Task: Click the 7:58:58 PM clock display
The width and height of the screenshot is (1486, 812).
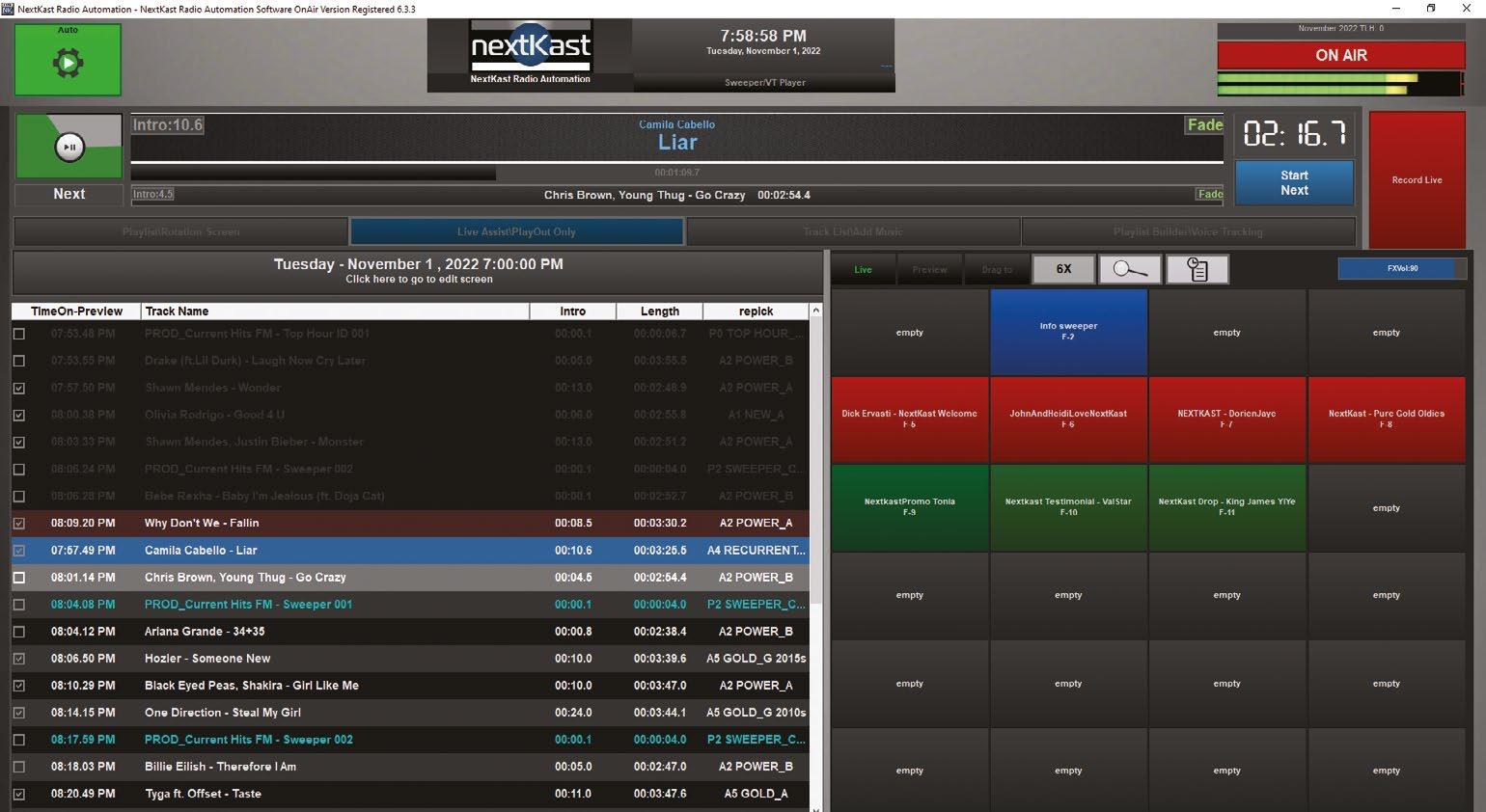Action: click(763, 36)
